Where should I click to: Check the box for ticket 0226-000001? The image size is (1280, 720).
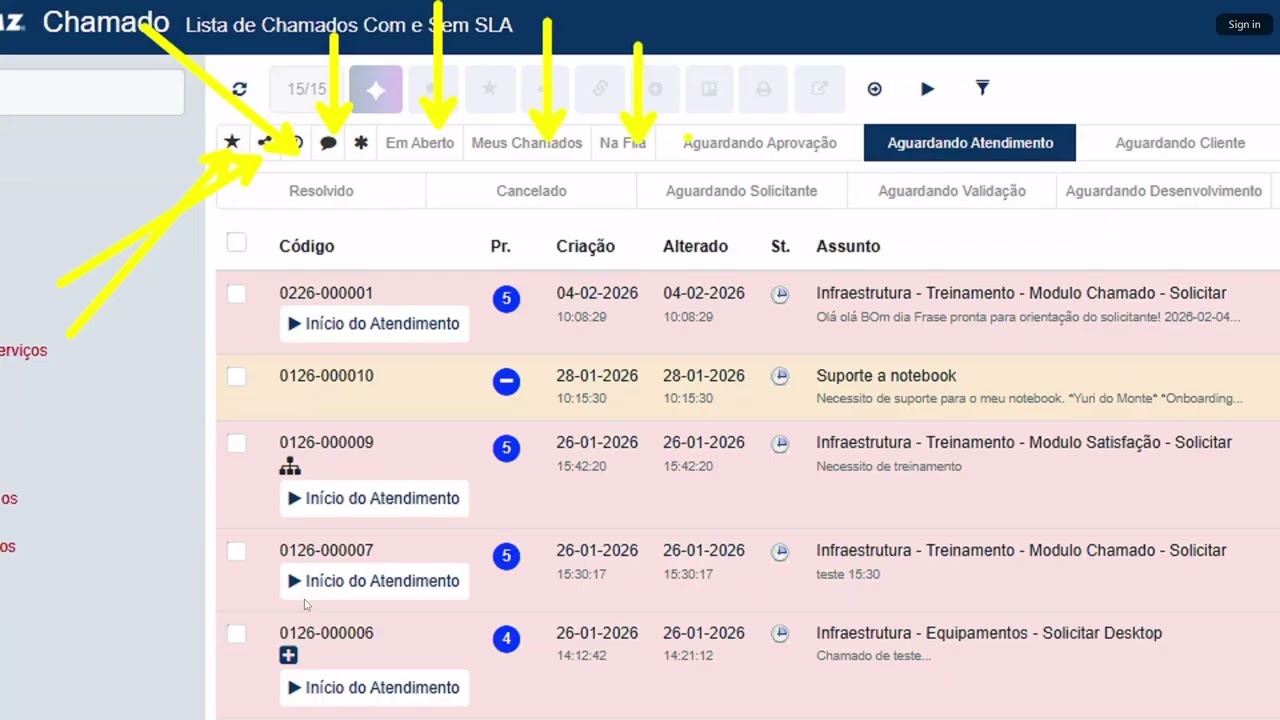click(x=236, y=294)
